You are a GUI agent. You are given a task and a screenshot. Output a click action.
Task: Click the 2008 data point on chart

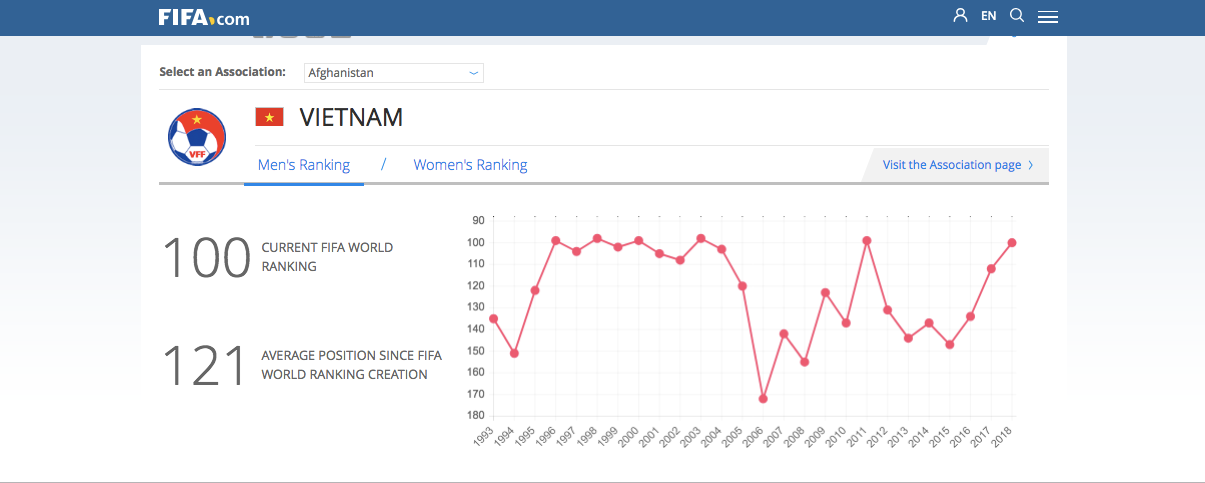804,362
